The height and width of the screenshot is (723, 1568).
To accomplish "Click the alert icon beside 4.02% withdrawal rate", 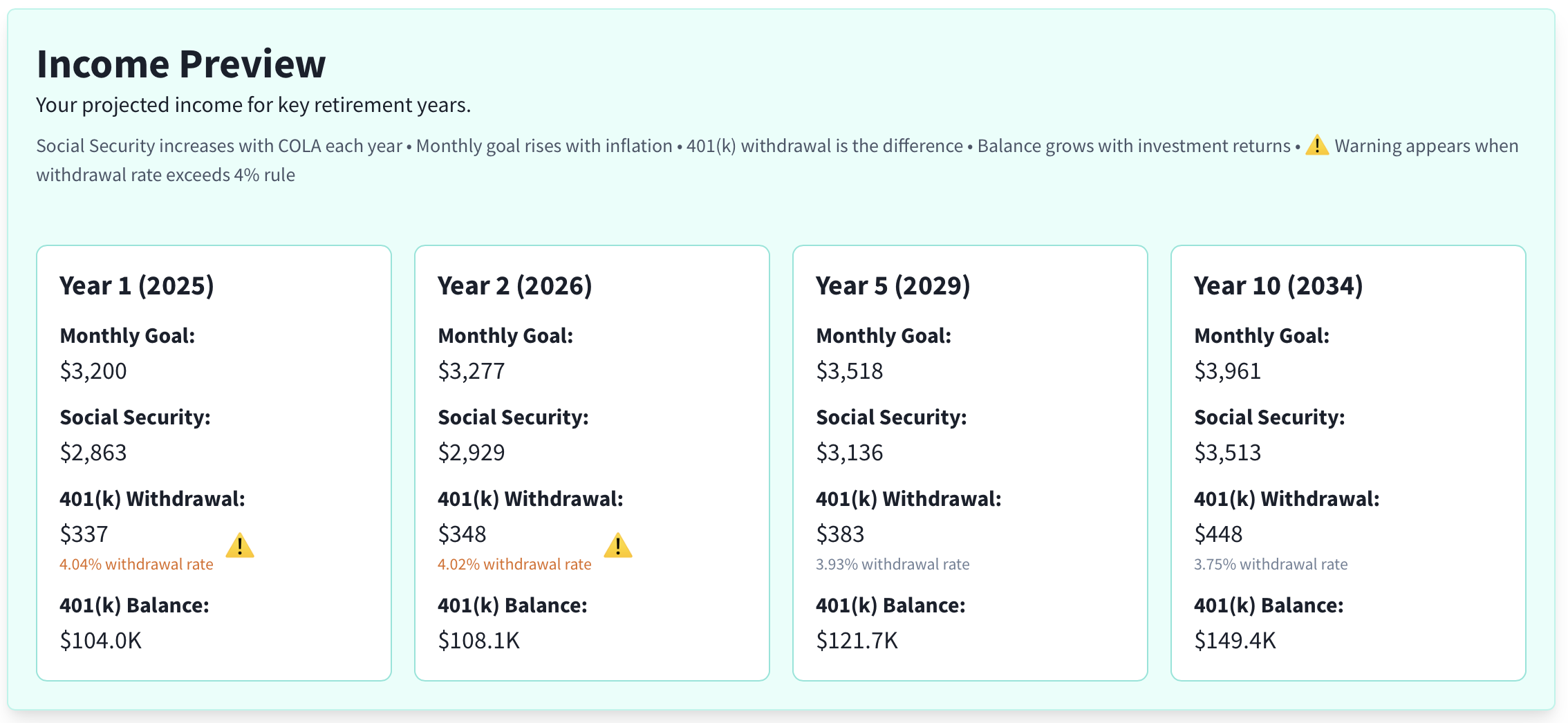I will tap(617, 547).
